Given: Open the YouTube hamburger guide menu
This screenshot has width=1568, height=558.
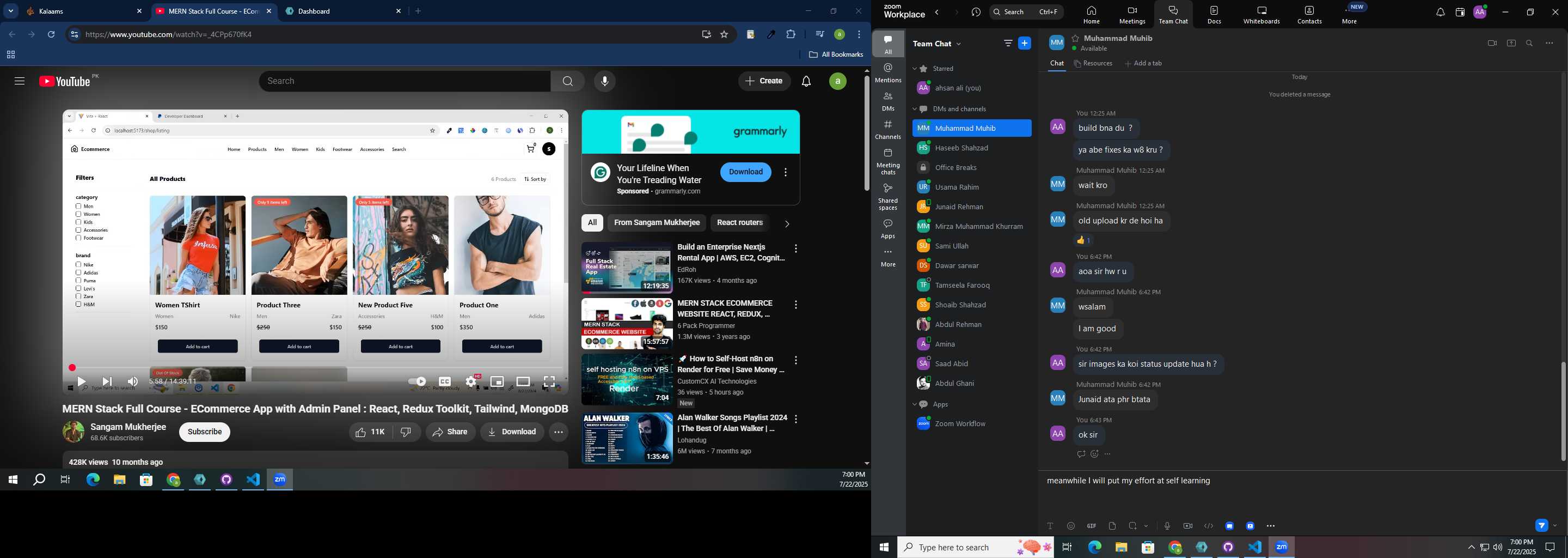Looking at the screenshot, I should (20, 81).
